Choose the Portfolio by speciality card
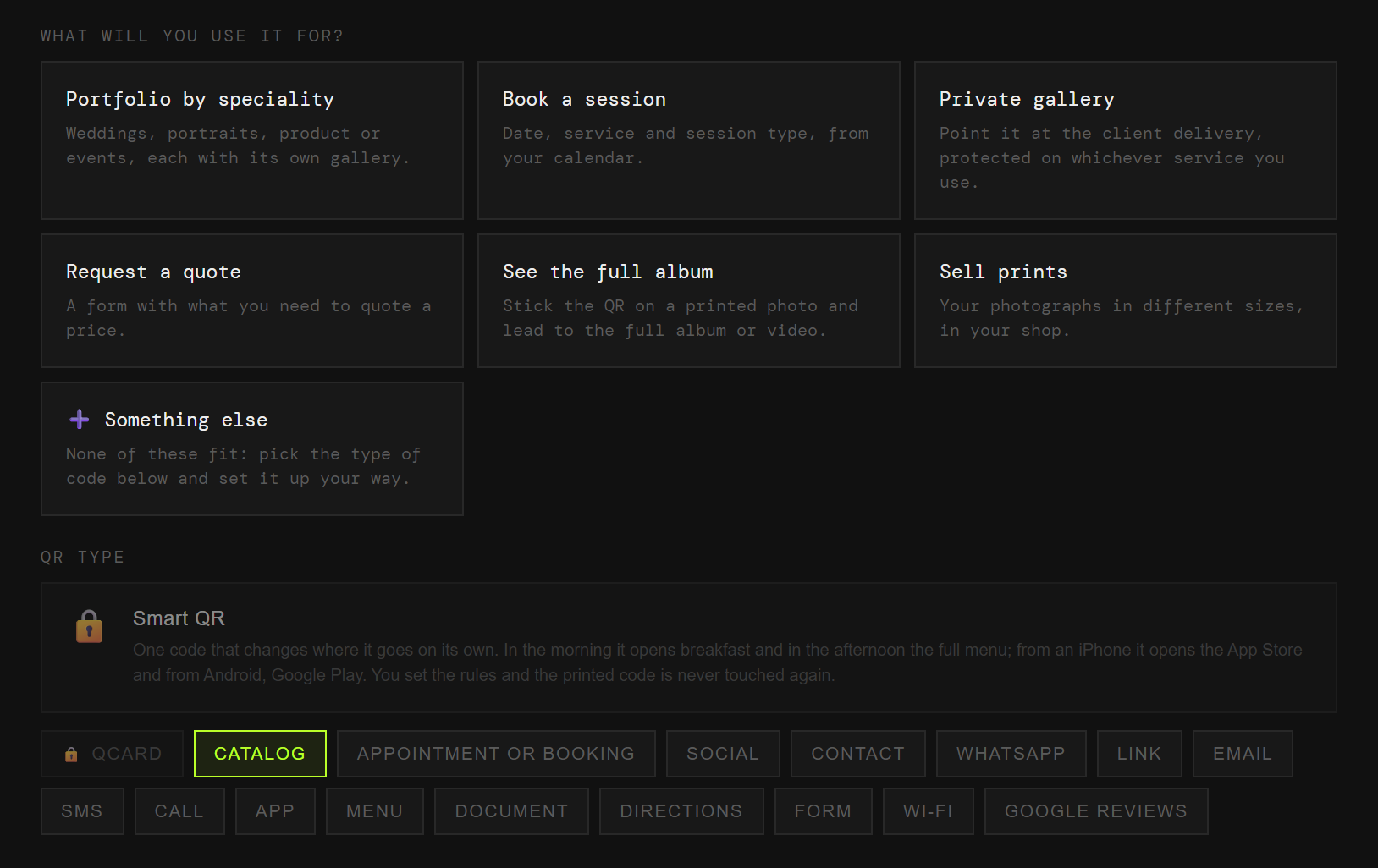The image size is (1378, 868). tap(252, 140)
